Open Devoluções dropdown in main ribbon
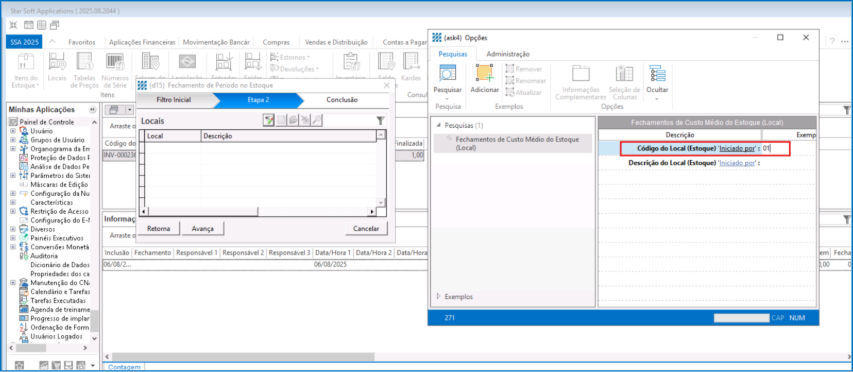 click(295, 69)
